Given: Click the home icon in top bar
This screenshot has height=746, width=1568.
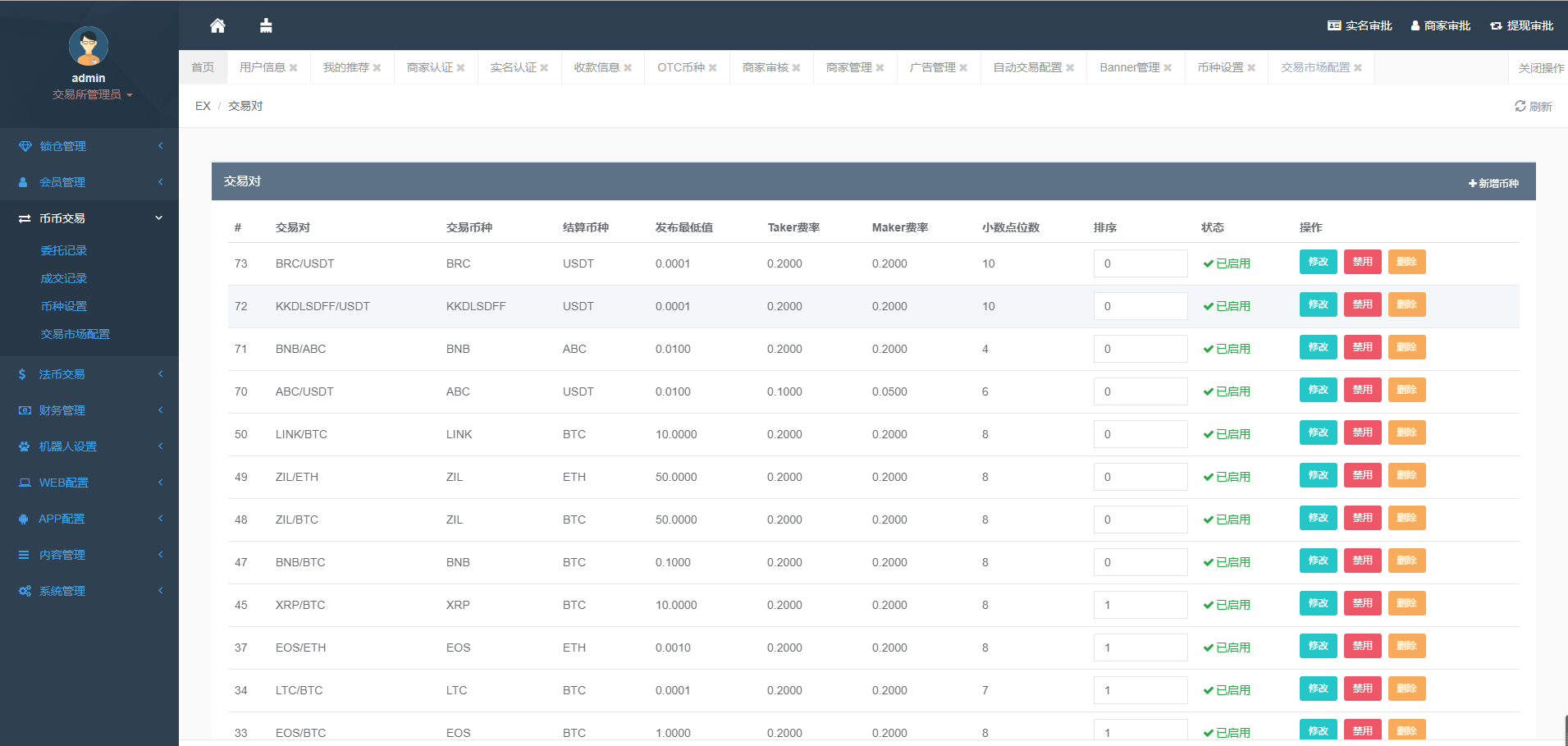Looking at the screenshot, I should click(217, 25).
